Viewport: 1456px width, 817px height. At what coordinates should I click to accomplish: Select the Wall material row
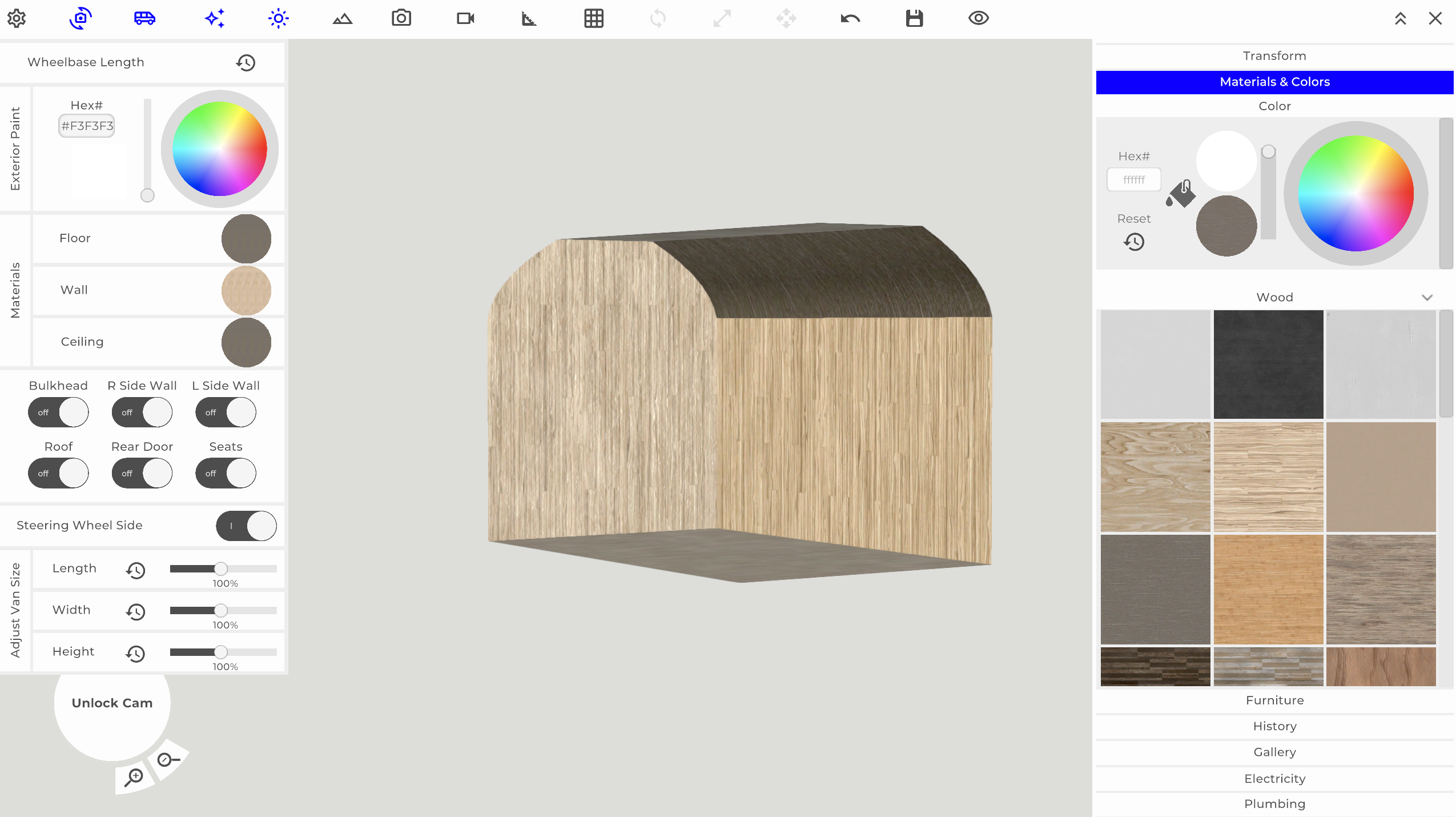coord(158,290)
